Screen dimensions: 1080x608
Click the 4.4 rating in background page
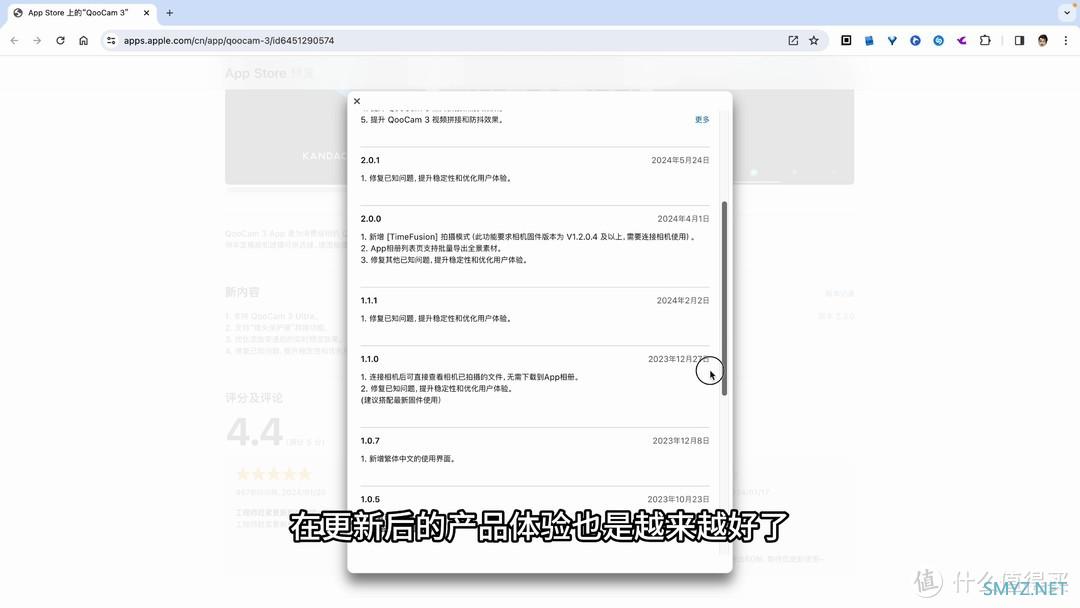[x=254, y=432]
